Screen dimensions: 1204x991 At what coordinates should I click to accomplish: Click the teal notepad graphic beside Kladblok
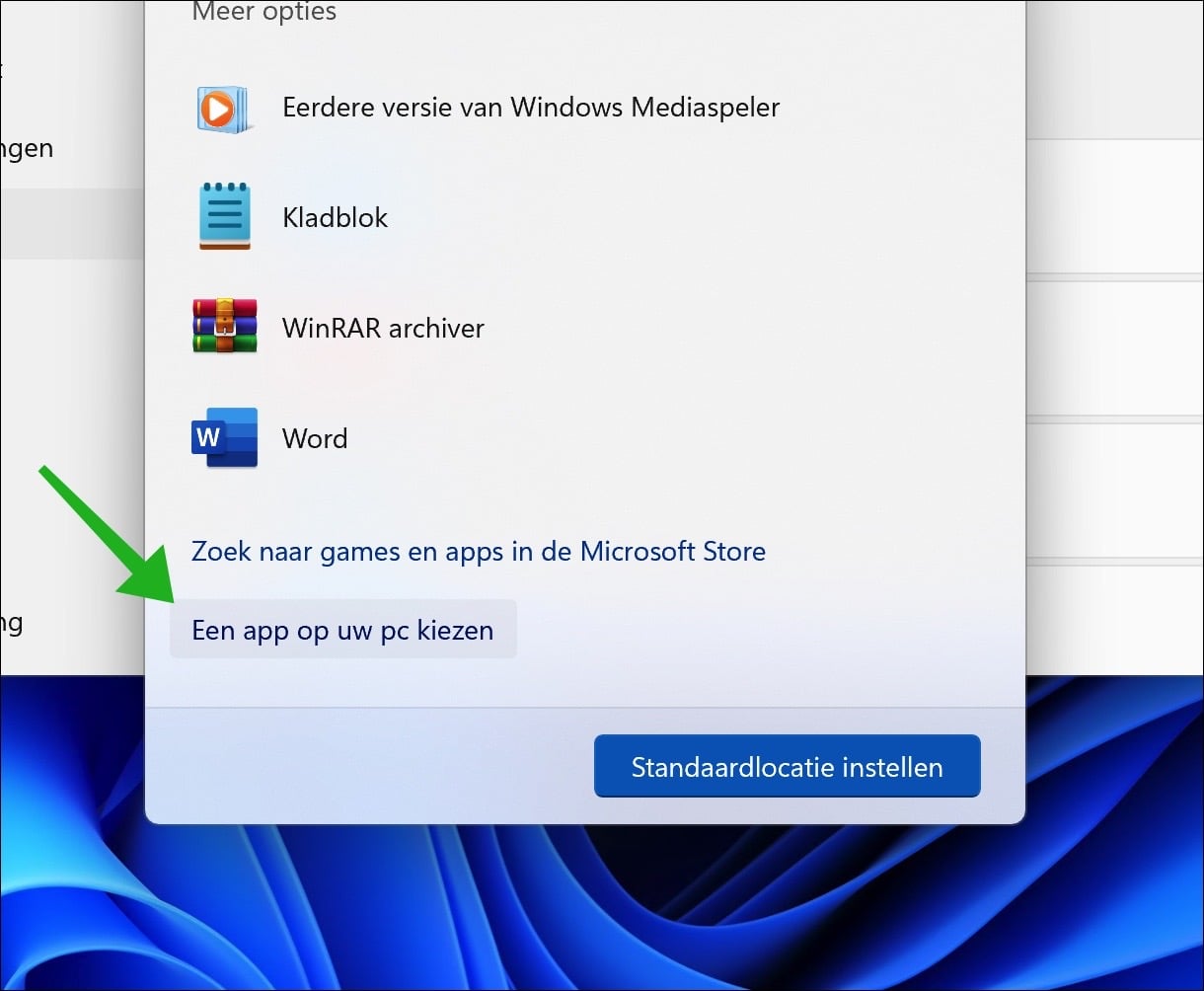[225, 215]
